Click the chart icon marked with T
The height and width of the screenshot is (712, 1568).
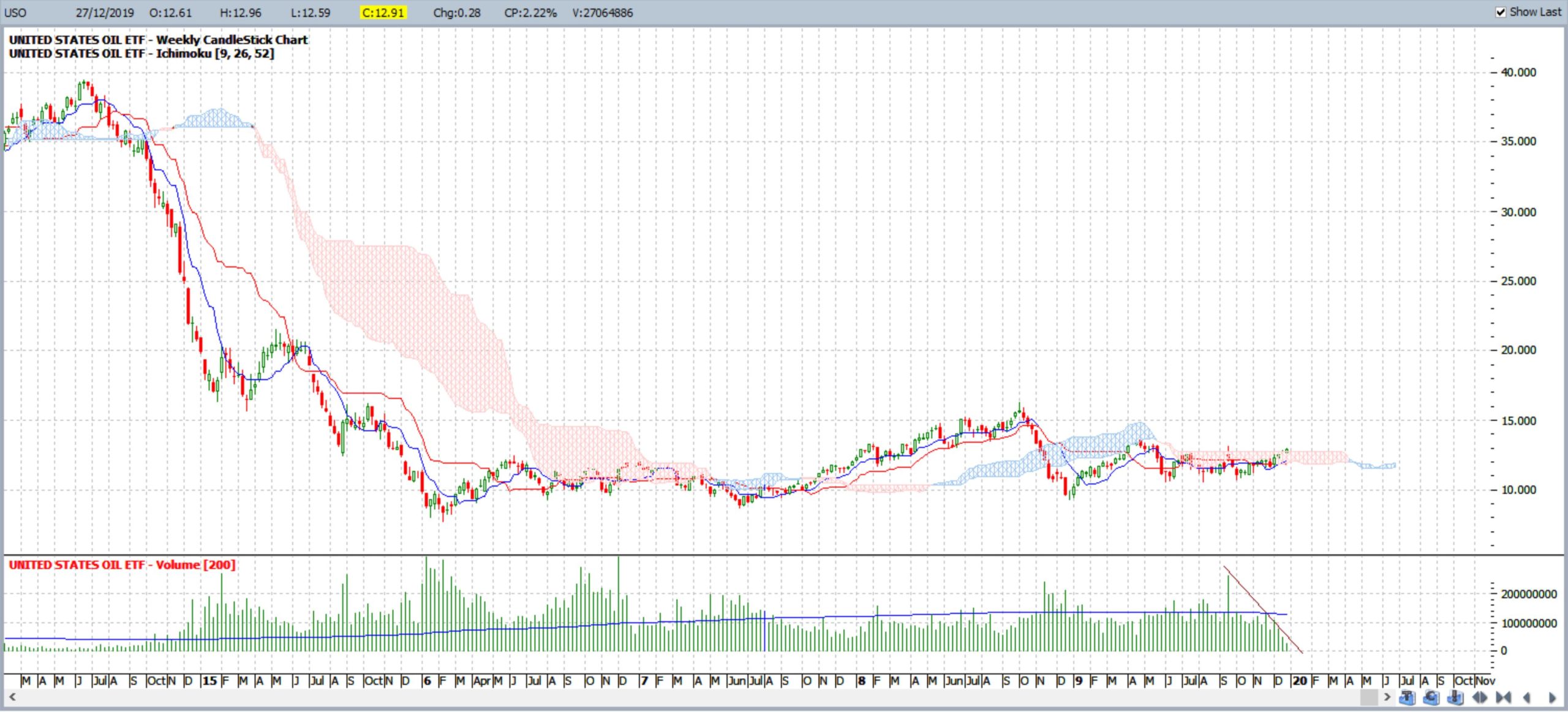pos(1407,697)
